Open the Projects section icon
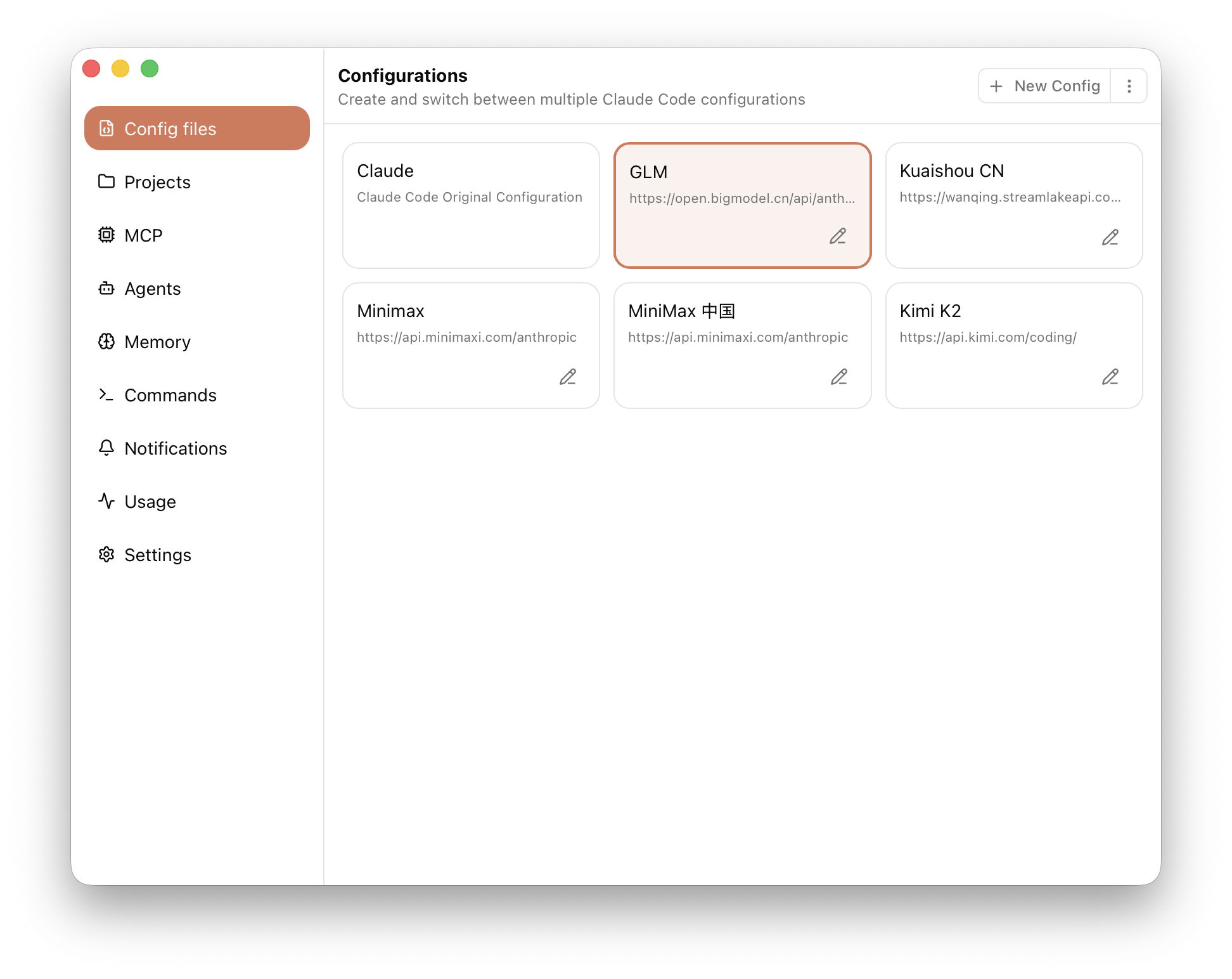 [106, 182]
